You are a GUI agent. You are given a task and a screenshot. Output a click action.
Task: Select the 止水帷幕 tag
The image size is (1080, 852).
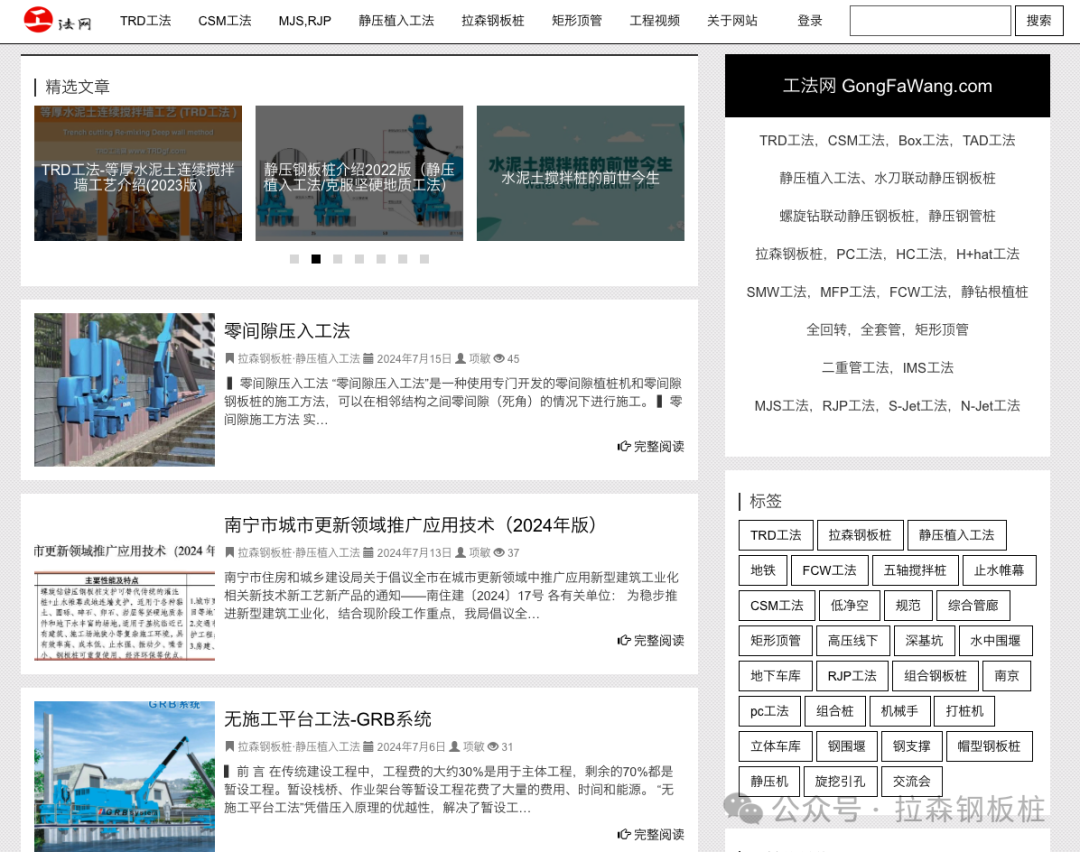tap(999, 570)
